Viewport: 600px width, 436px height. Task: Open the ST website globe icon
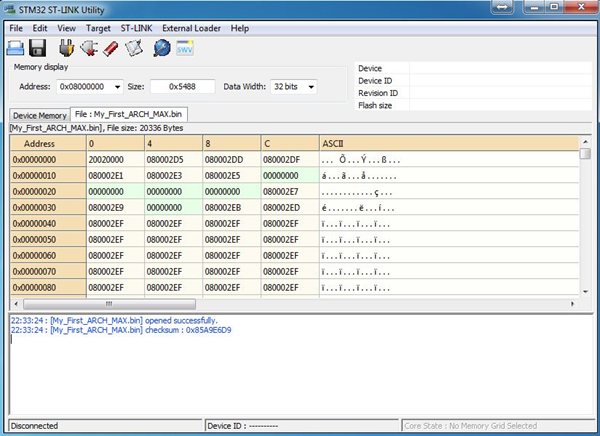162,48
